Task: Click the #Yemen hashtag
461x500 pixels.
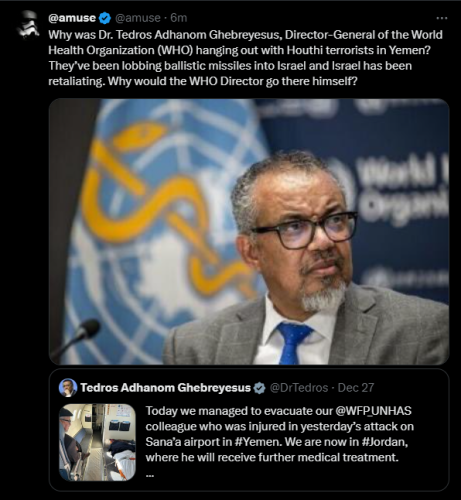Action: pyautogui.click(x=257, y=442)
